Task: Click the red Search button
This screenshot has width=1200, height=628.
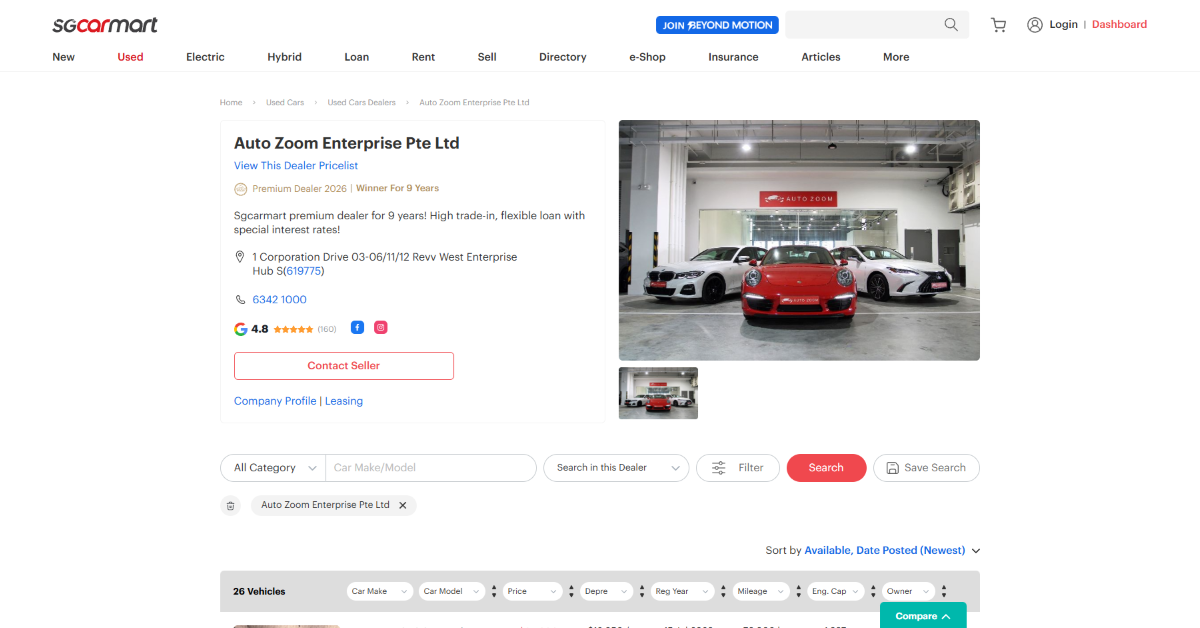Action: pyautogui.click(x=826, y=468)
